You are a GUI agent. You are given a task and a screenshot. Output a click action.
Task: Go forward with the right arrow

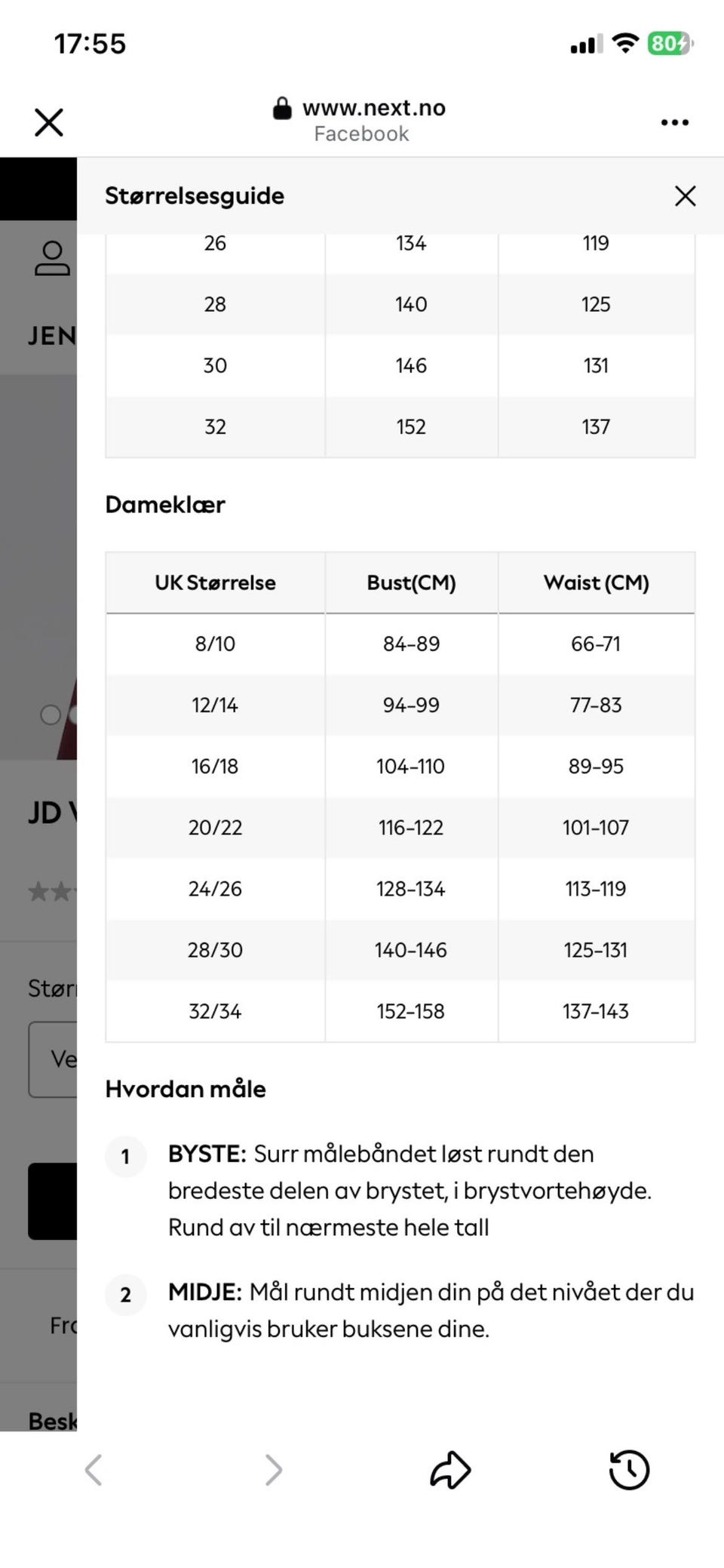pyautogui.click(x=273, y=1470)
